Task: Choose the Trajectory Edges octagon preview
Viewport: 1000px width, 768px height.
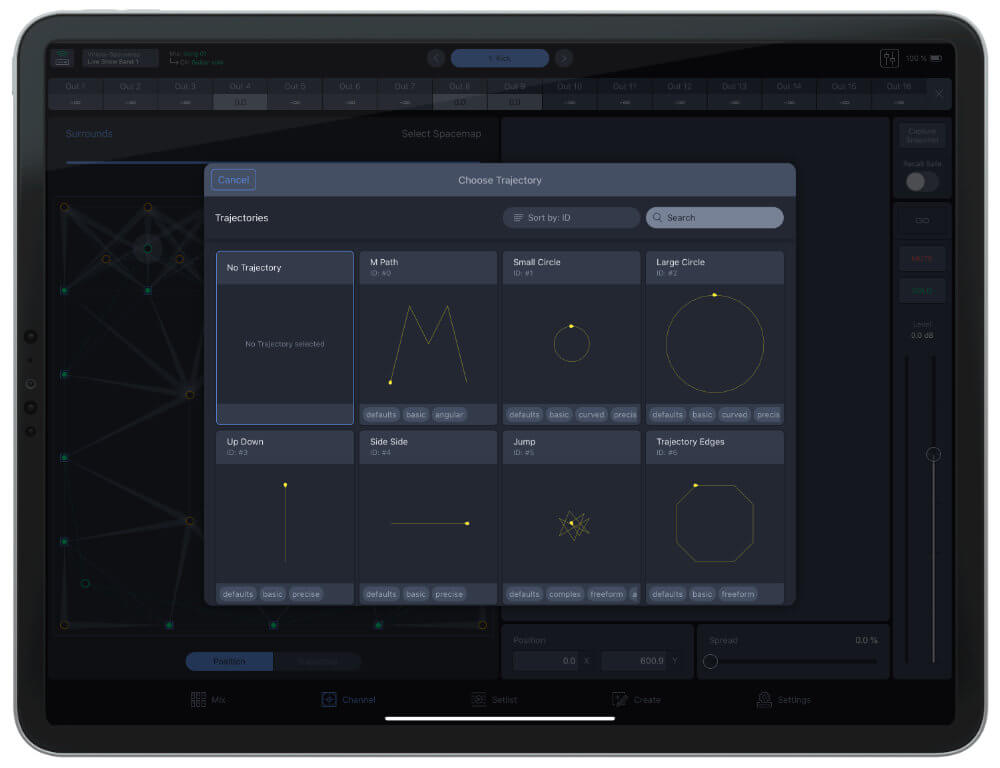Action: [715, 523]
